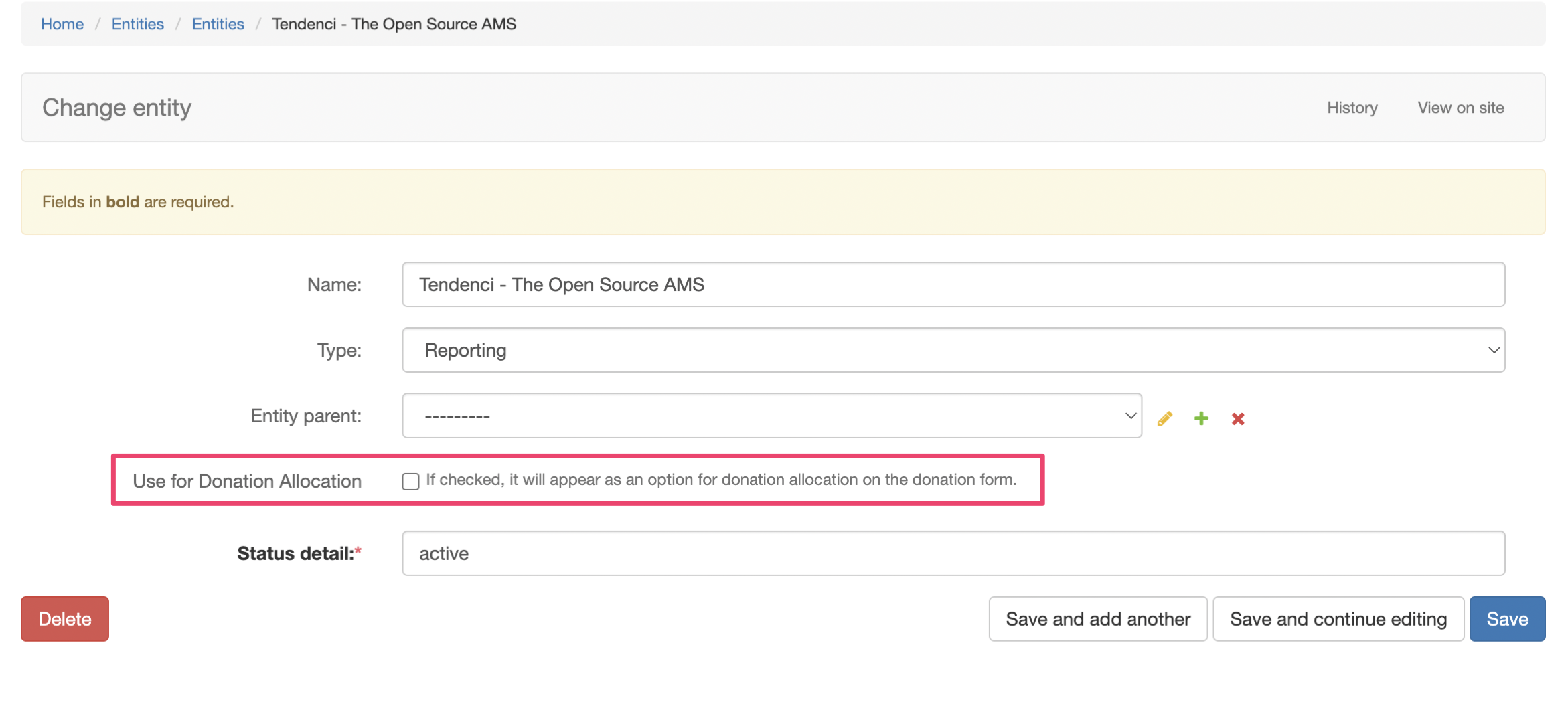1568x724 pixels.
Task: Click the add (+) icon for Entity parent
Action: point(1201,418)
